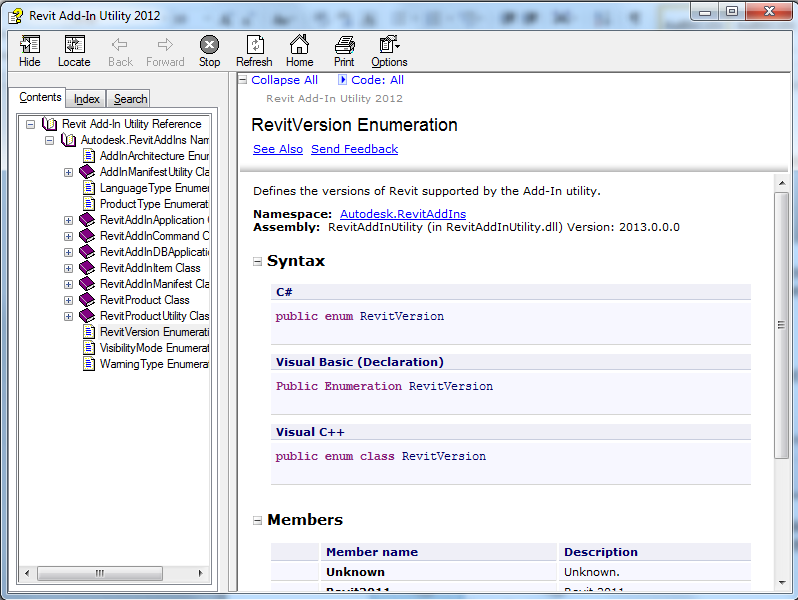Click RevitAddInItem Class book icon
Image resolution: width=798 pixels, height=600 pixels.
87,268
